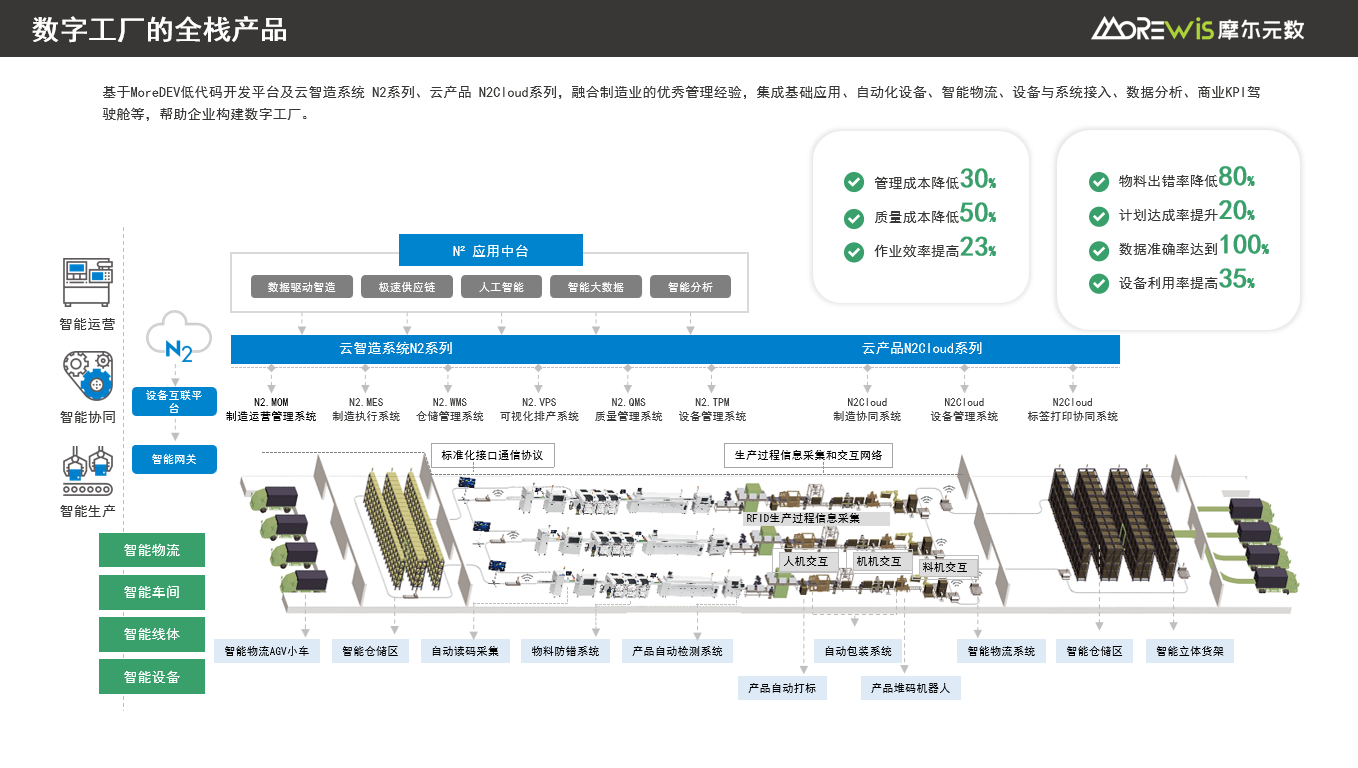Click N2.VPS 可视化排产系统 label
Screen dimensions: 1358x768
tap(539, 409)
